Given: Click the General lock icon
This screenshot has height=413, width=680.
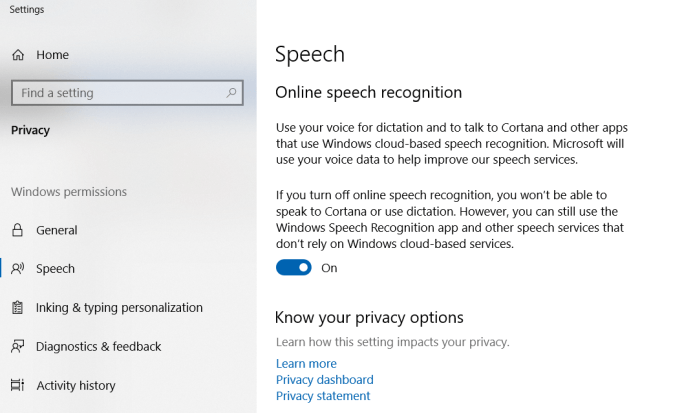Looking at the screenshot, I should click(17, 230).
